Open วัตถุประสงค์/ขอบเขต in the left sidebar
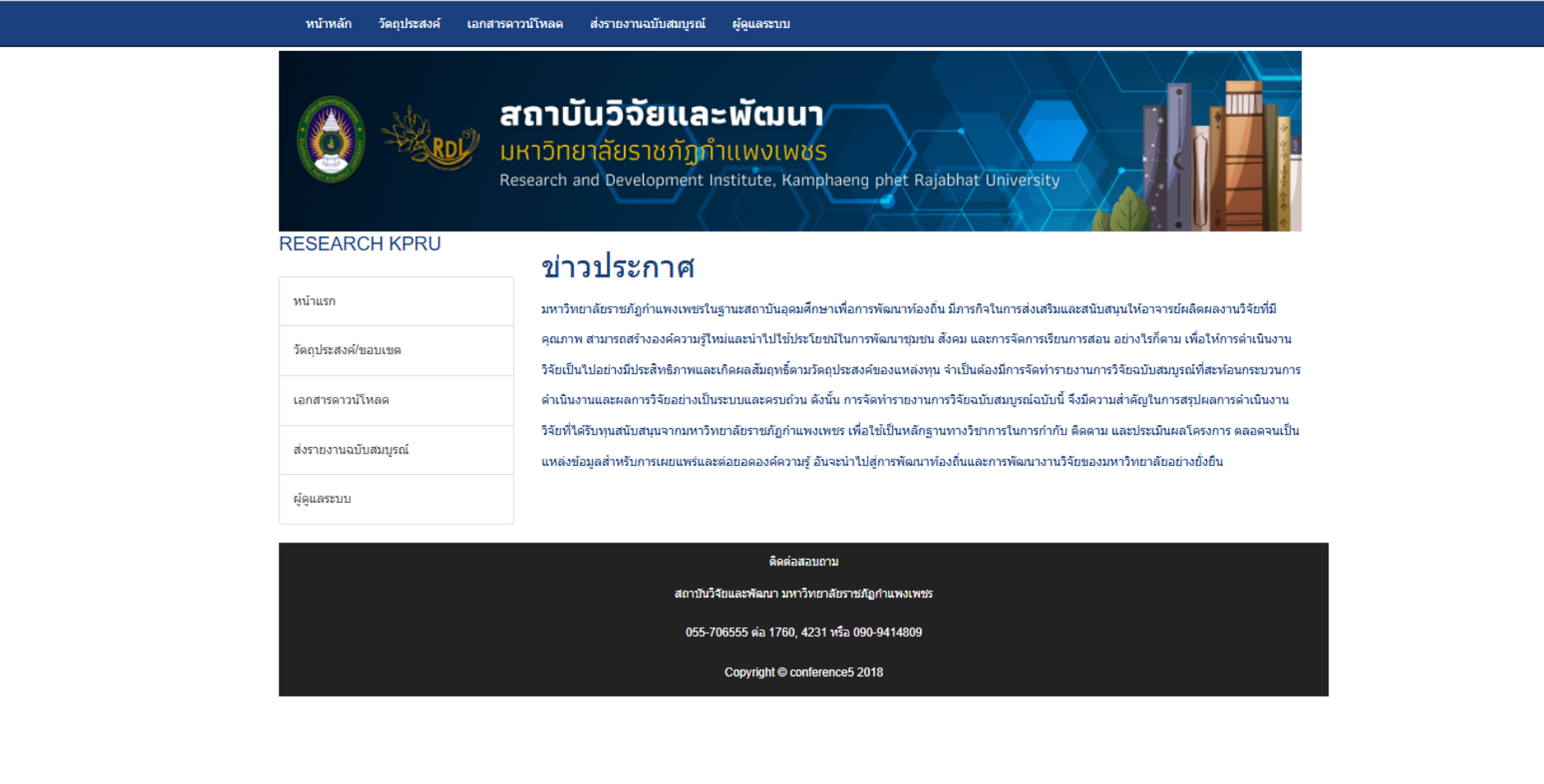1544x784 pixels. pos(347,350)
